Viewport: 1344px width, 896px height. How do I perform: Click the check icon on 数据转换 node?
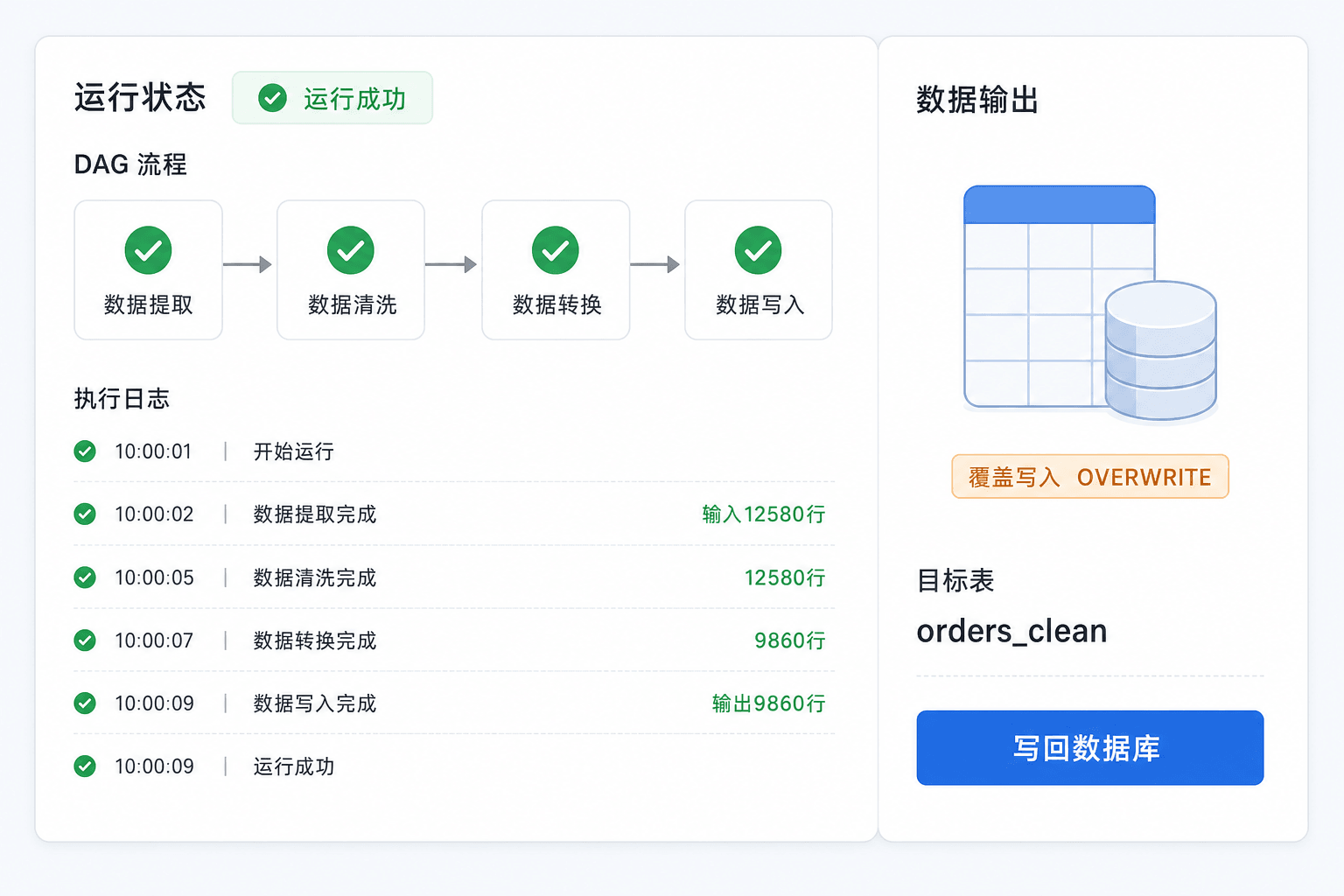pos(556,250)
